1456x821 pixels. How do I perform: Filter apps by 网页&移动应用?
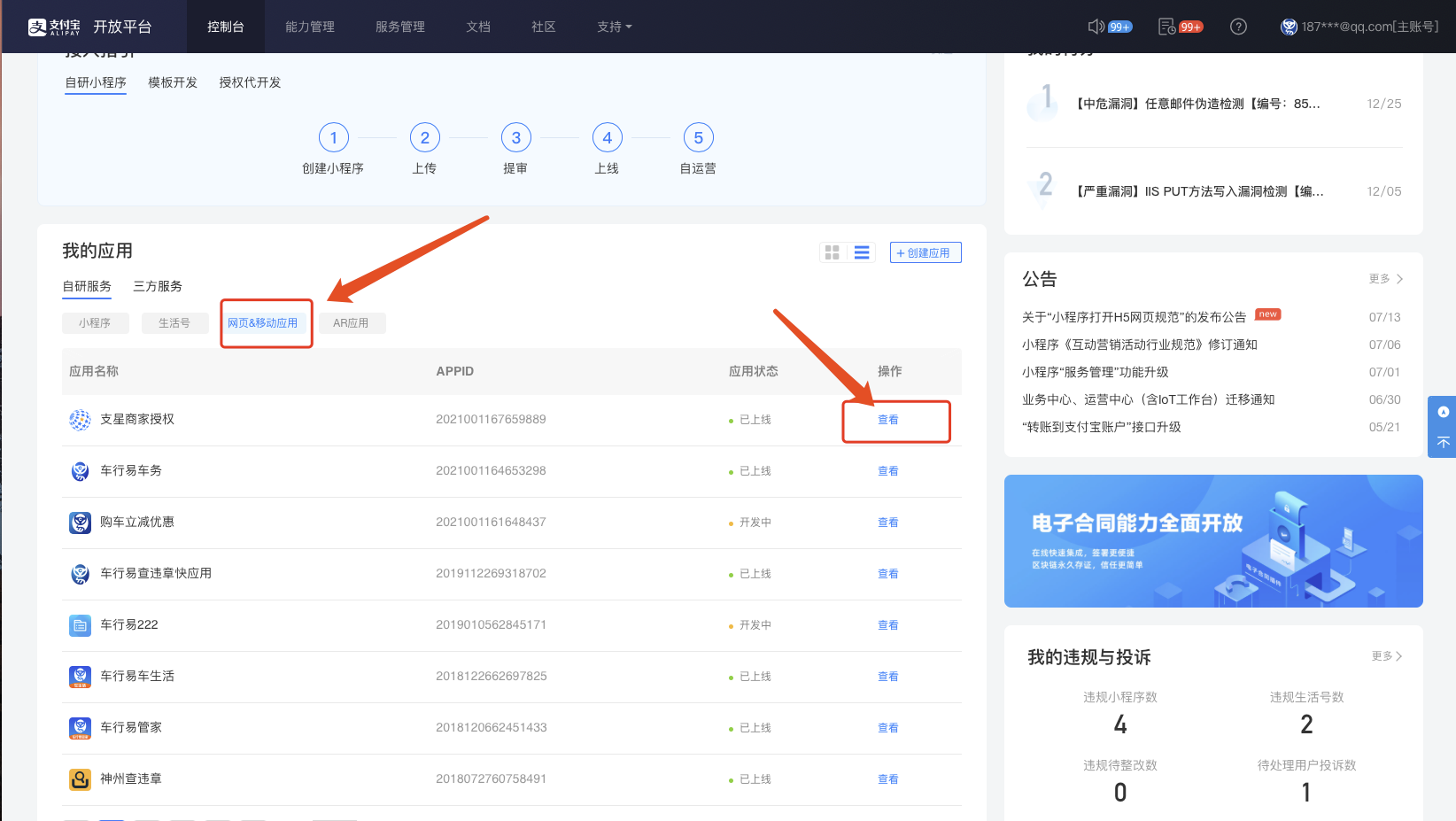[x=263, y=323]
